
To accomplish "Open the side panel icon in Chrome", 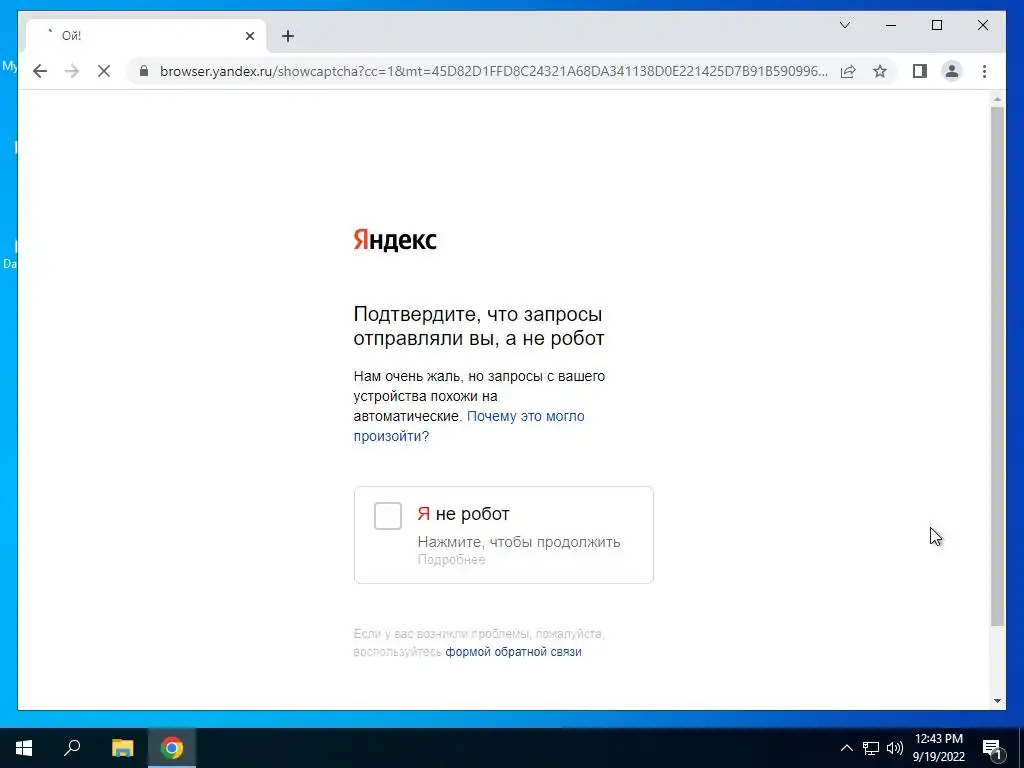I will click(x=920, y=71).
